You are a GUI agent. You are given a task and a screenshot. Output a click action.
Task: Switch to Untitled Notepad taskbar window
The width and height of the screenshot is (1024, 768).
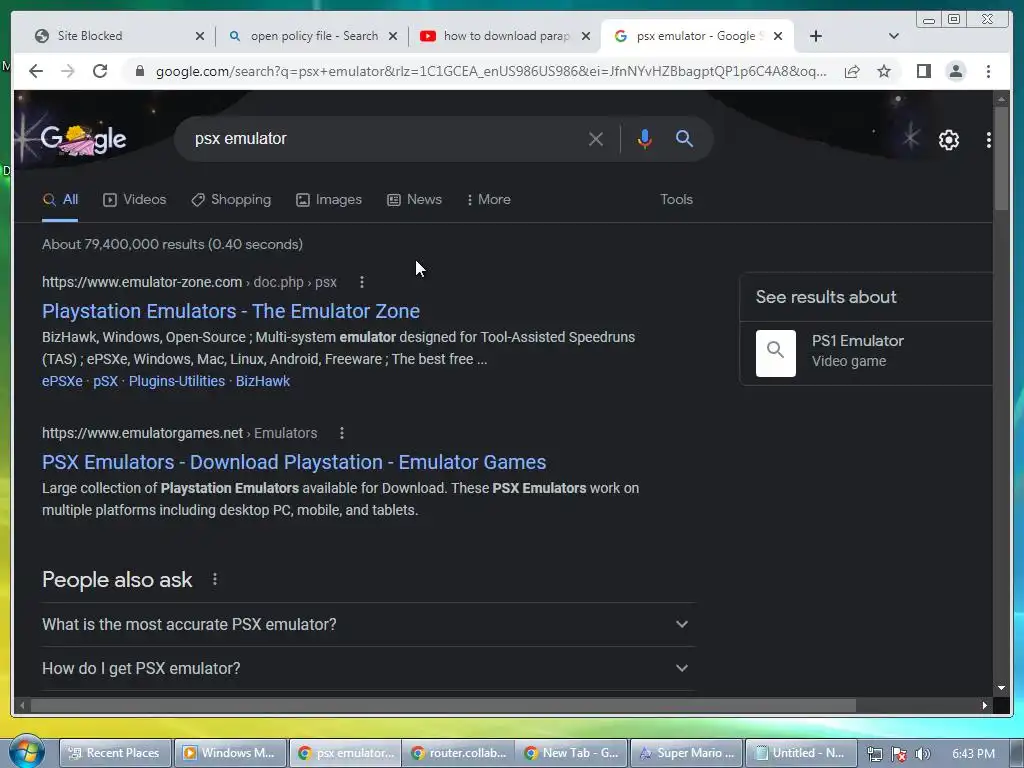click(801, 753)
